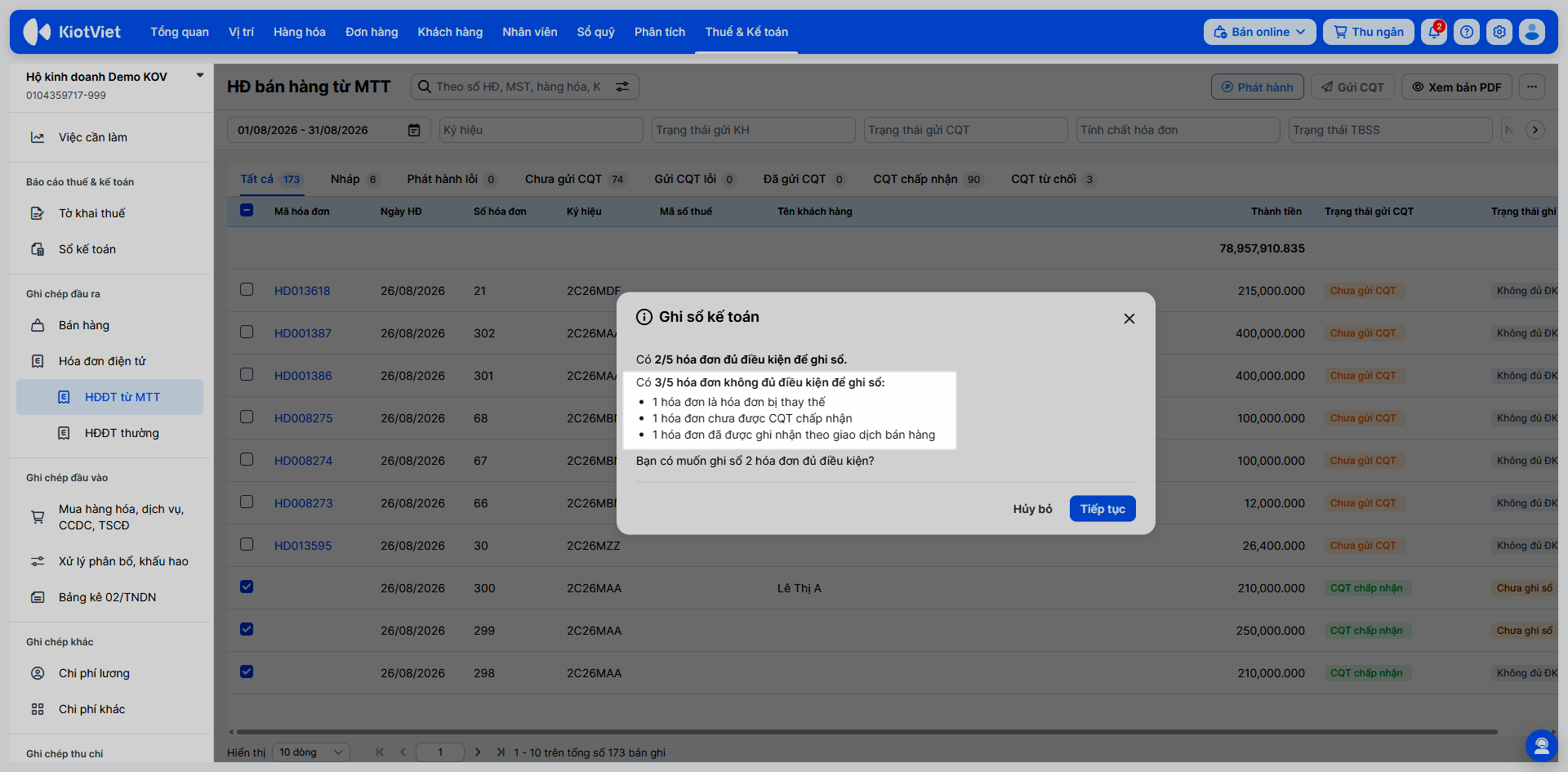The width and height of the screenshot is (1568, 772).
Task: Click the Tiếp tục button
Action: click(x=1102, y=509)
